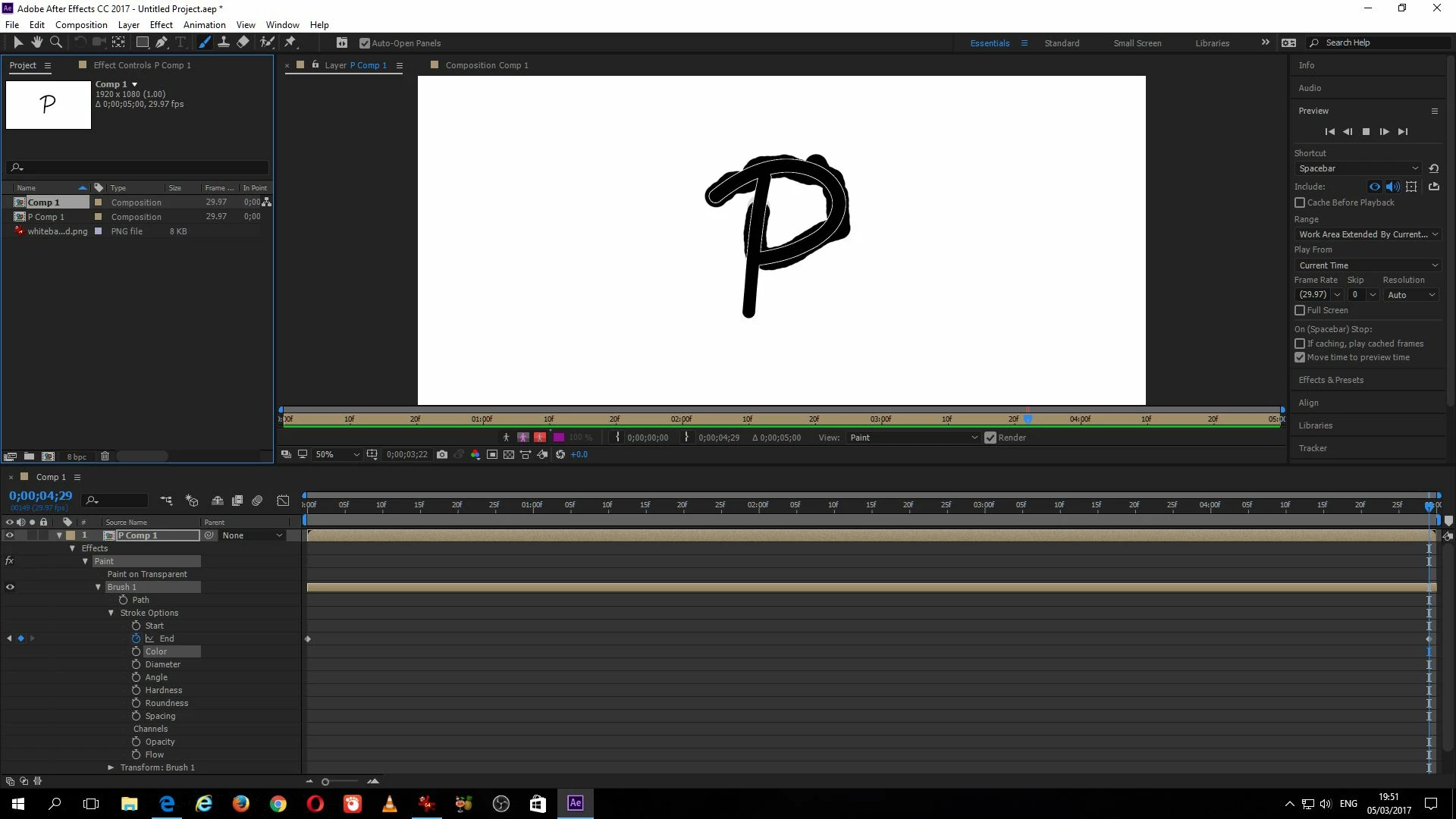Viewport: 1456px width, 819px height.
Task: Select the Zoom tool in toolbar
Action: point(55,42)
